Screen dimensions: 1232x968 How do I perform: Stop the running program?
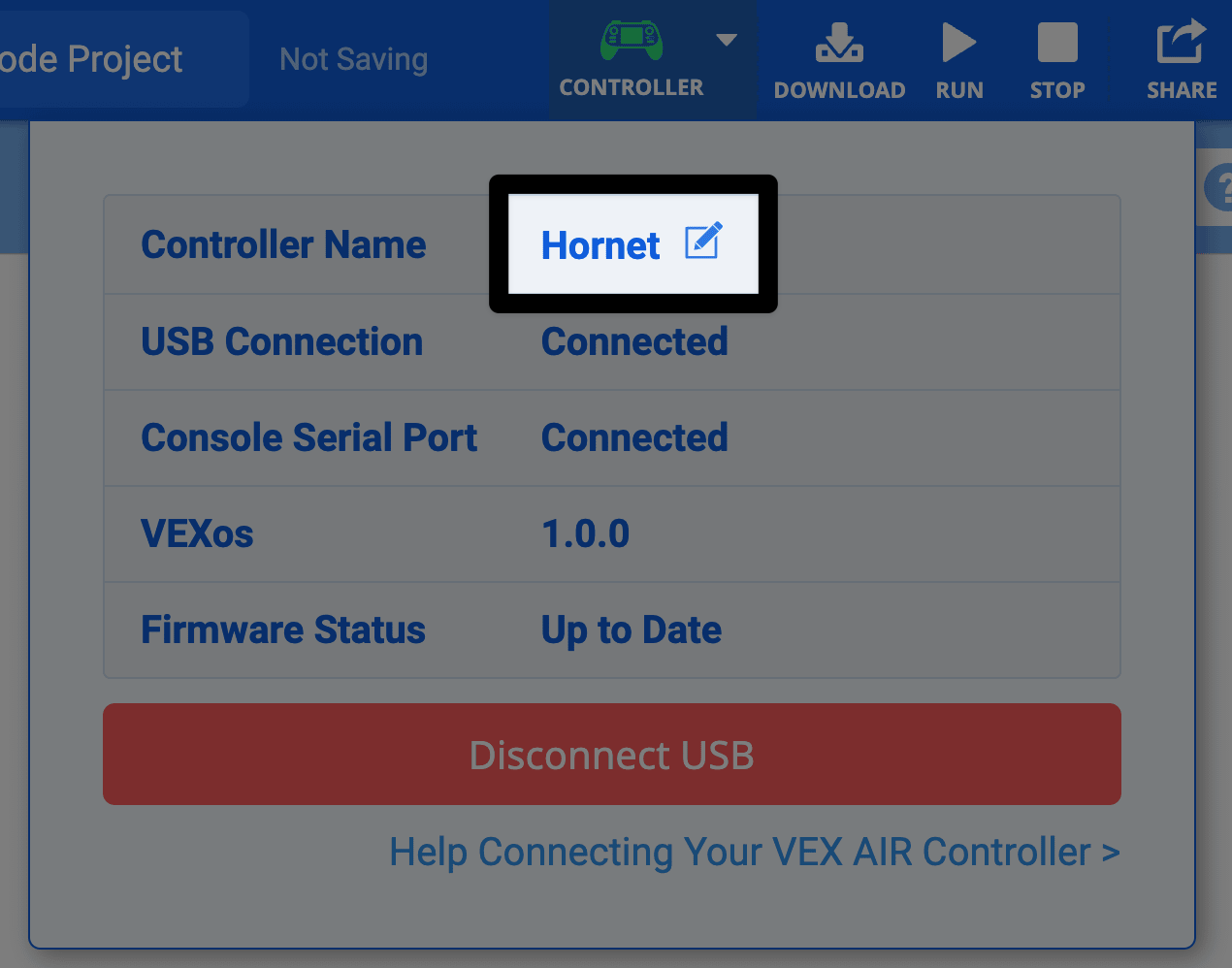[x=1056, y=58]
